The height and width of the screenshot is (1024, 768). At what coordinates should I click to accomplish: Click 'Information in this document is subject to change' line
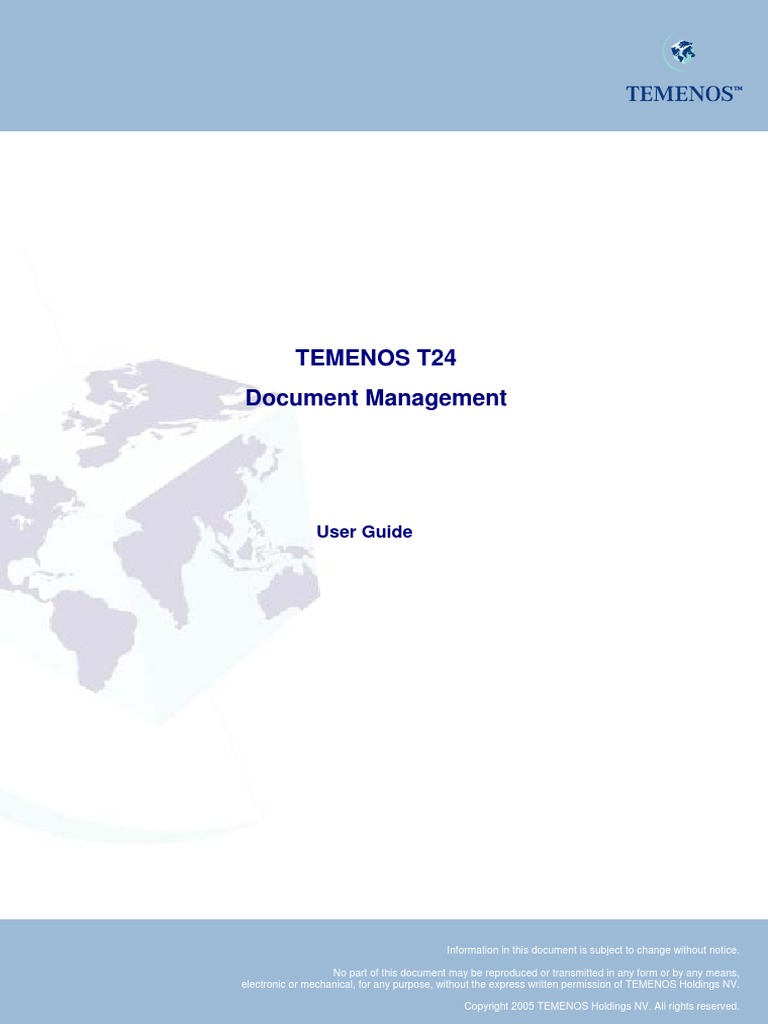(x=593, y=950)
